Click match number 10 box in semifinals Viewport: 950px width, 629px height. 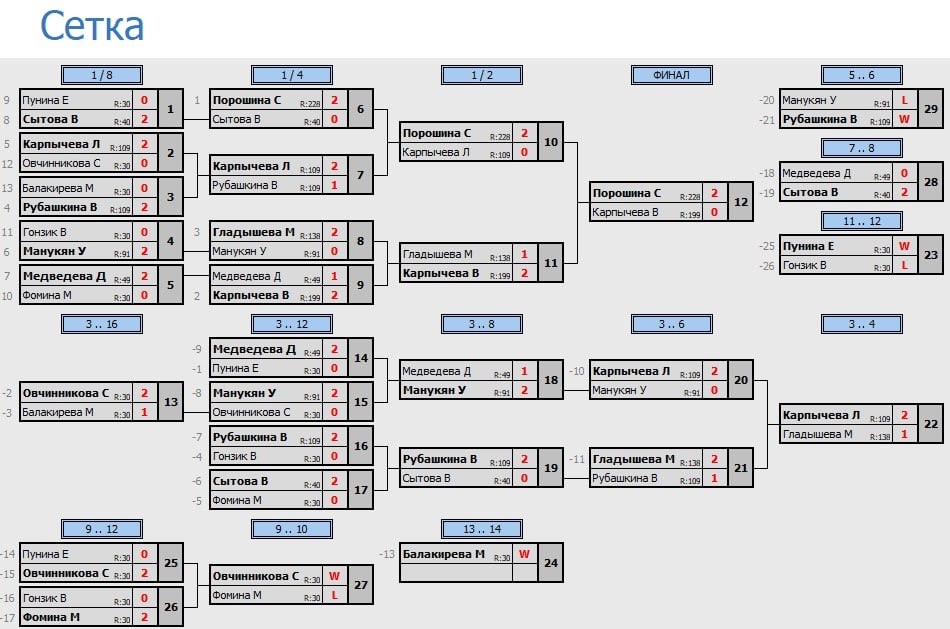pos(550,142)
